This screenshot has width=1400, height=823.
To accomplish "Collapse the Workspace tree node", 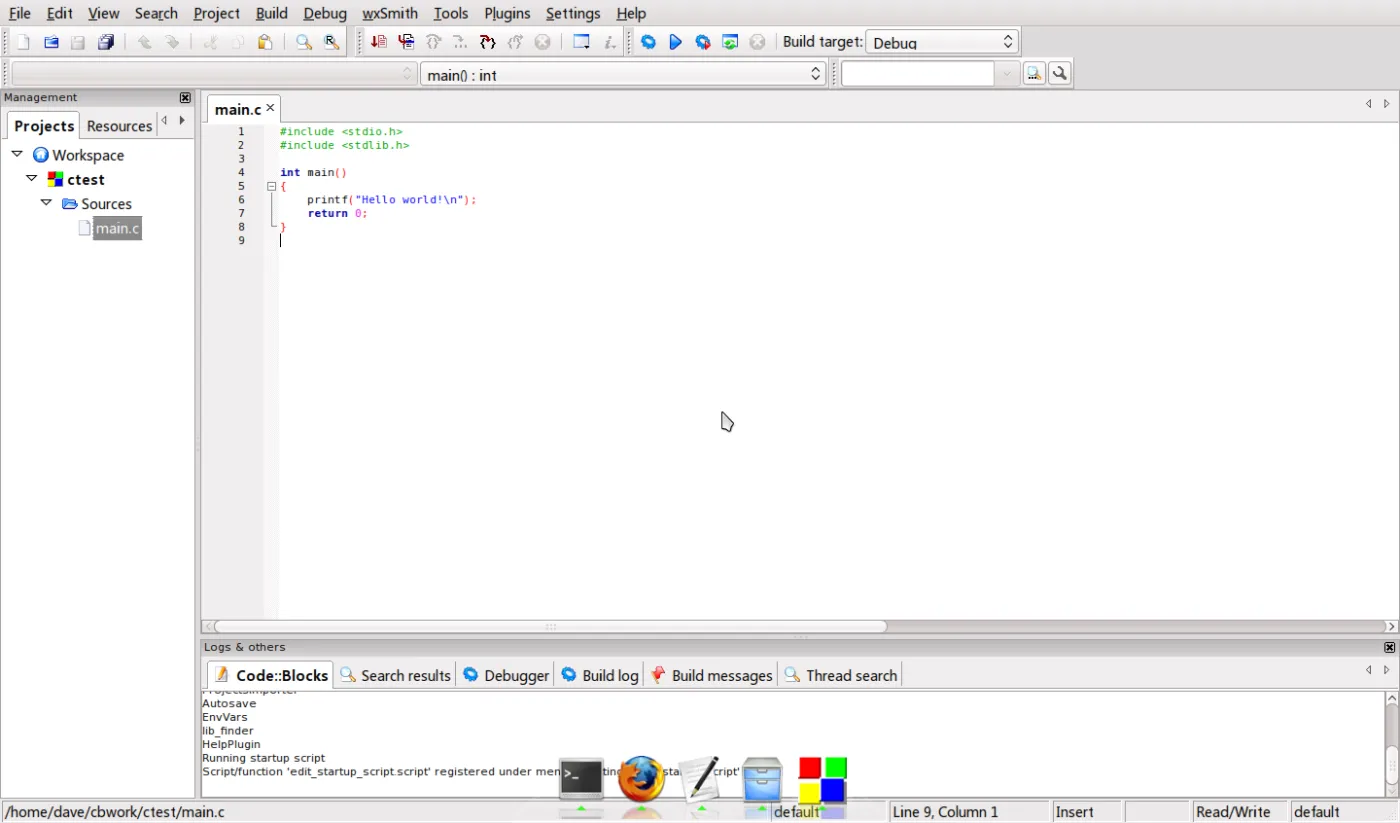I will pos(17,154).
